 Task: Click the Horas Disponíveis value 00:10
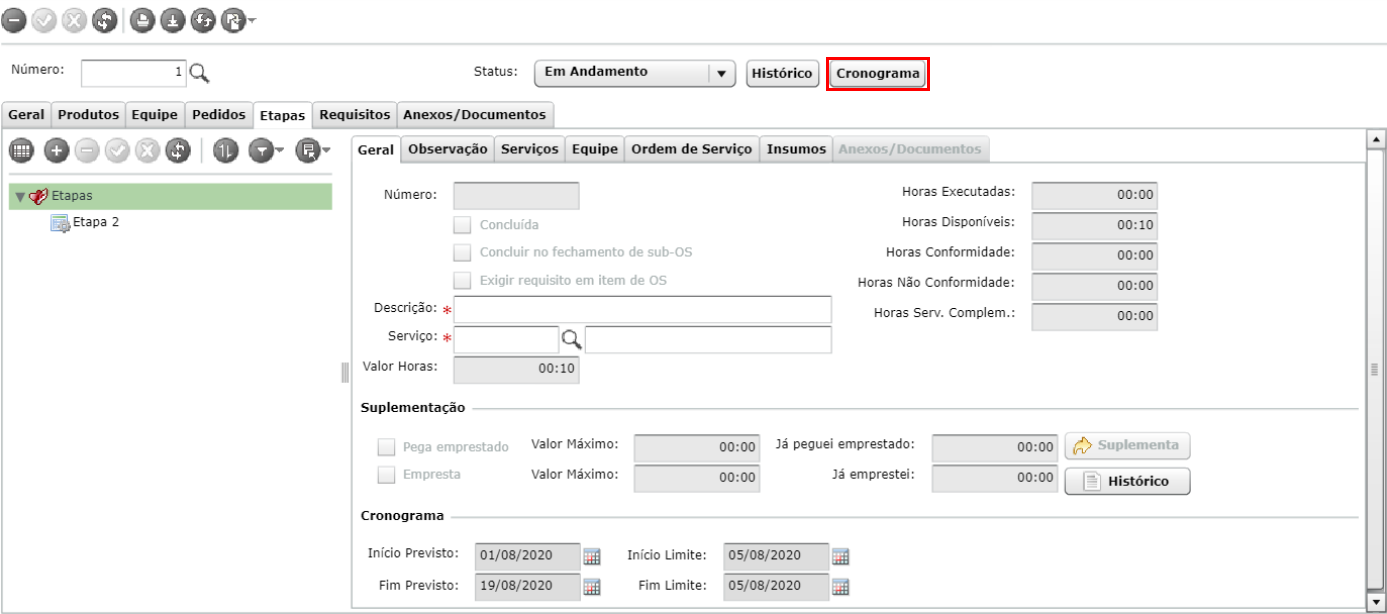tap(1094, 225)
